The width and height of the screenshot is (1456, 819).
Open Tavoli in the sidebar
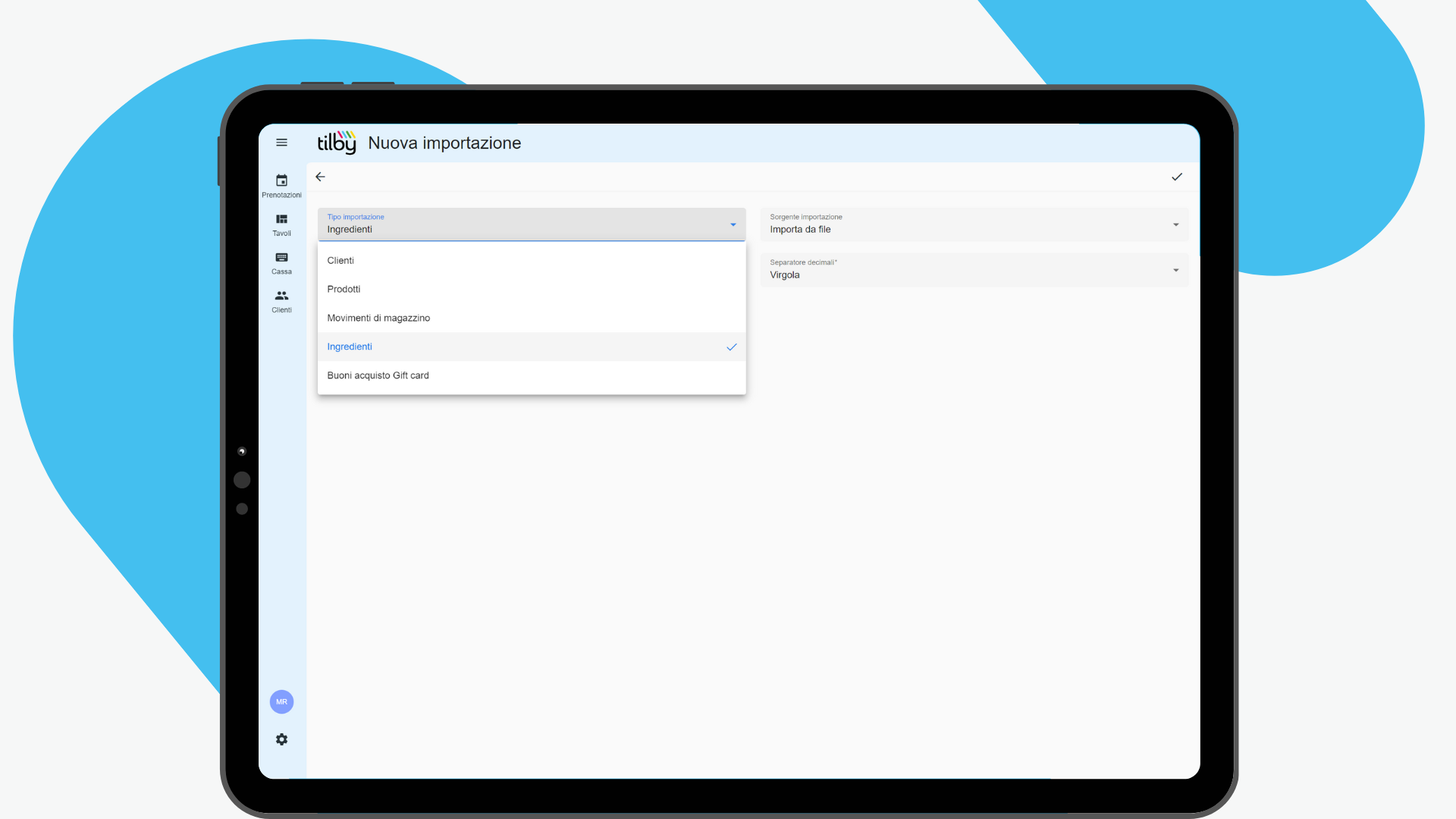[281, 225]
